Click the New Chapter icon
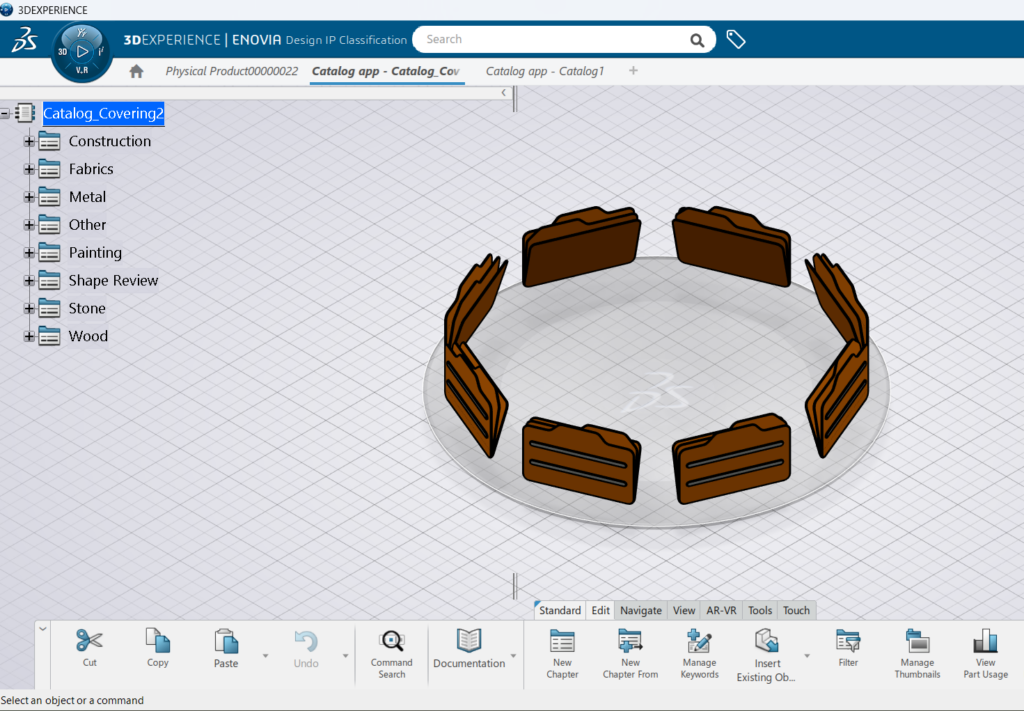This screenshot has width=1024, height=711. tap(562, 641)
